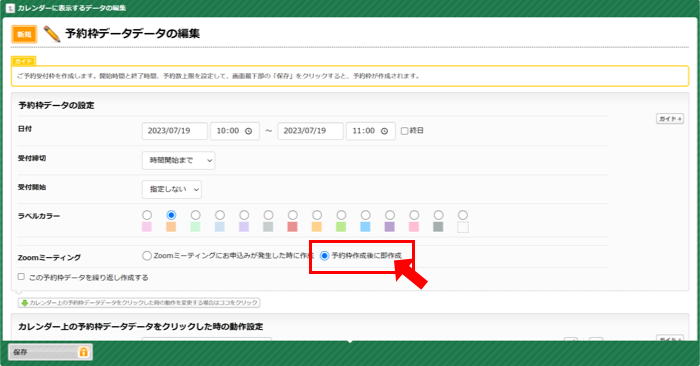Click the orange 新規 badge

click(x=24, y=34)
